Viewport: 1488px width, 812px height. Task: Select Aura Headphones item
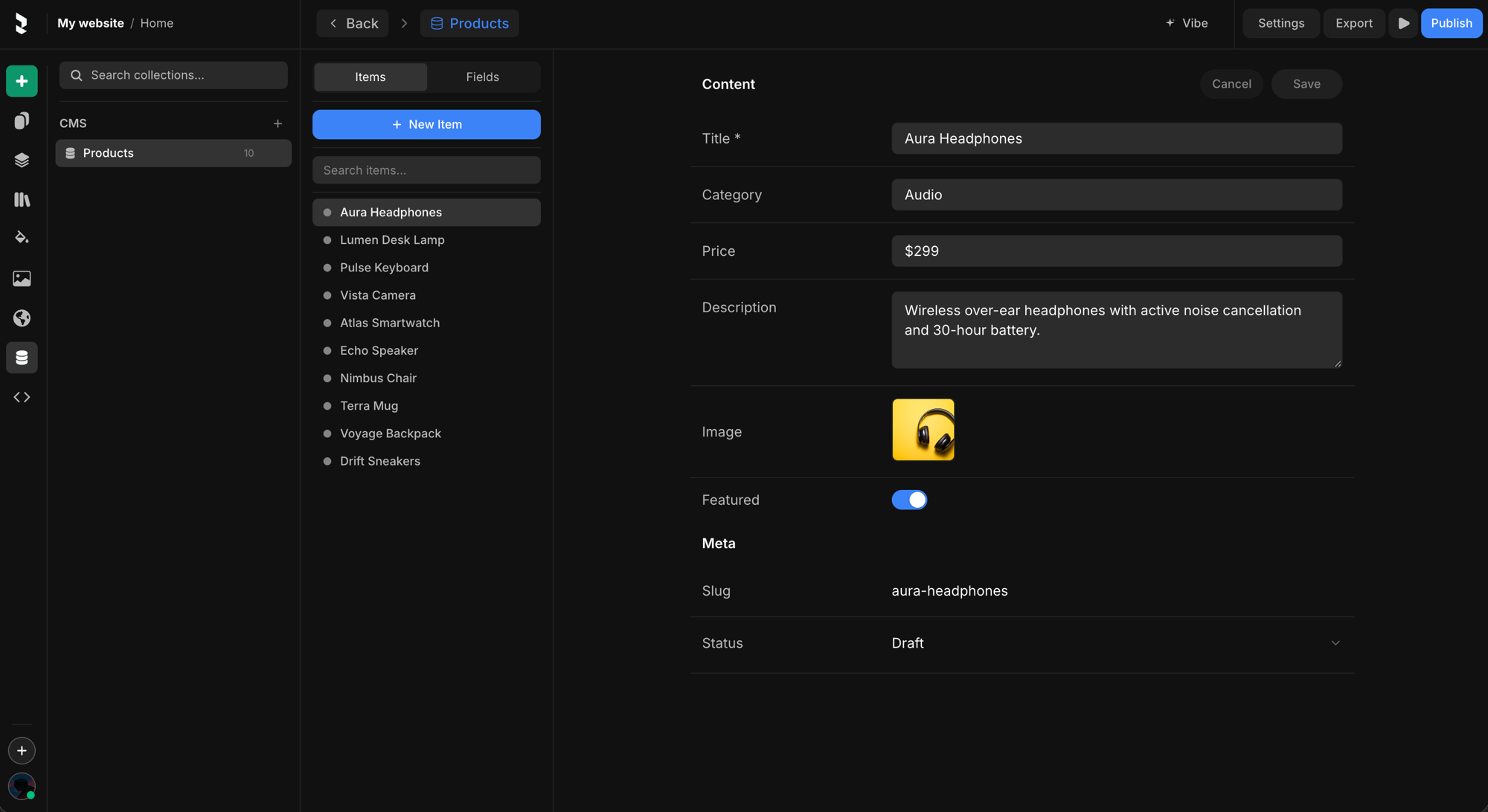[426, 213]
